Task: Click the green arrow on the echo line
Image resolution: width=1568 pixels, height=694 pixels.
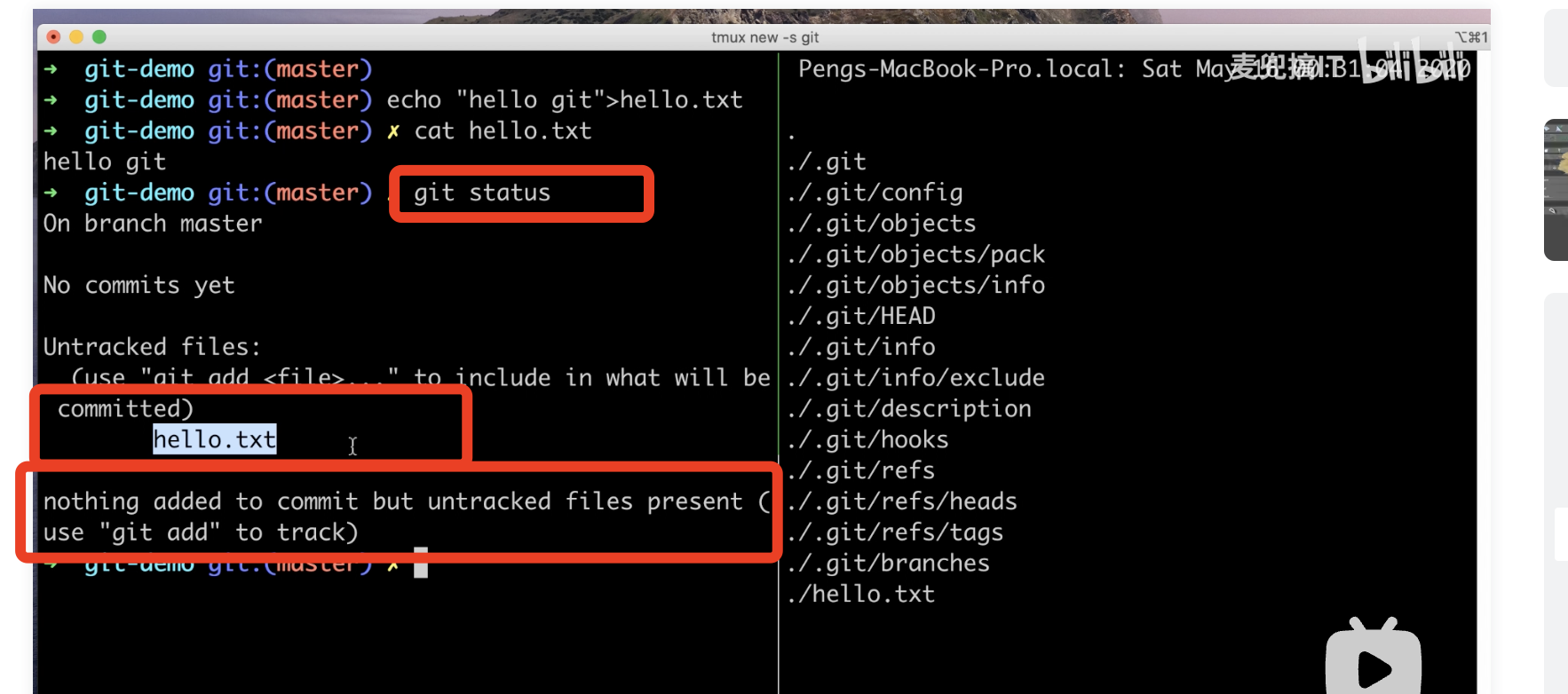Action: pos(51,100)
